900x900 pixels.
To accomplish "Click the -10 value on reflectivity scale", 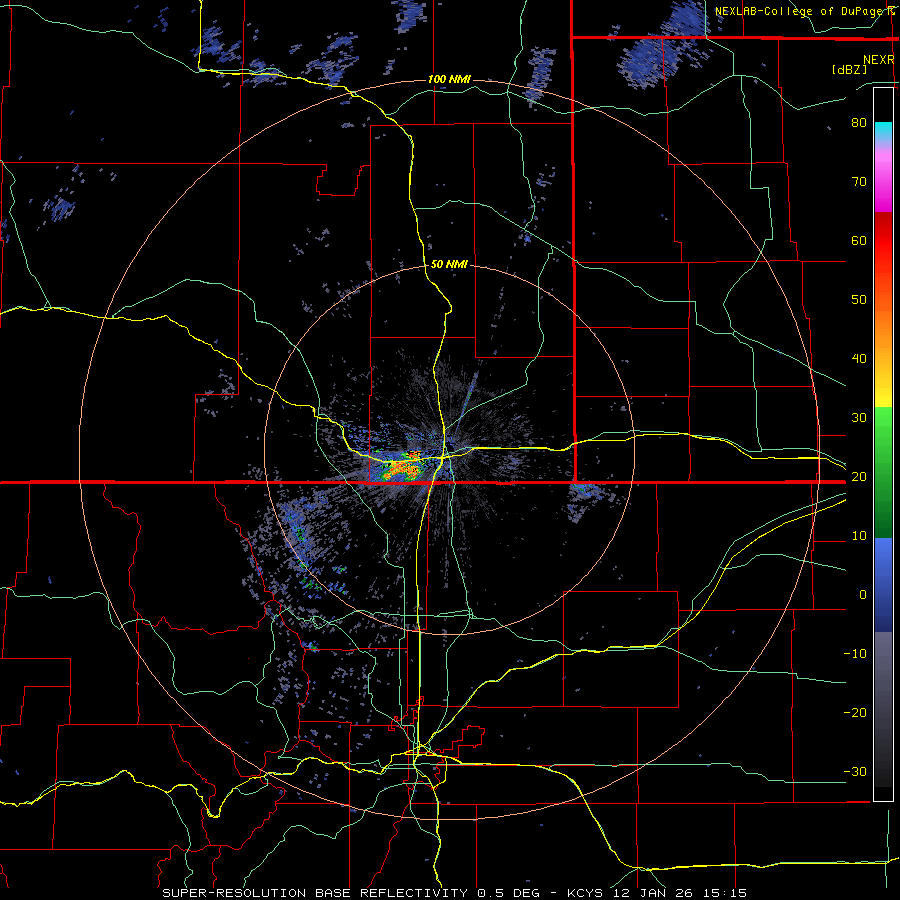I will [855, 654].
